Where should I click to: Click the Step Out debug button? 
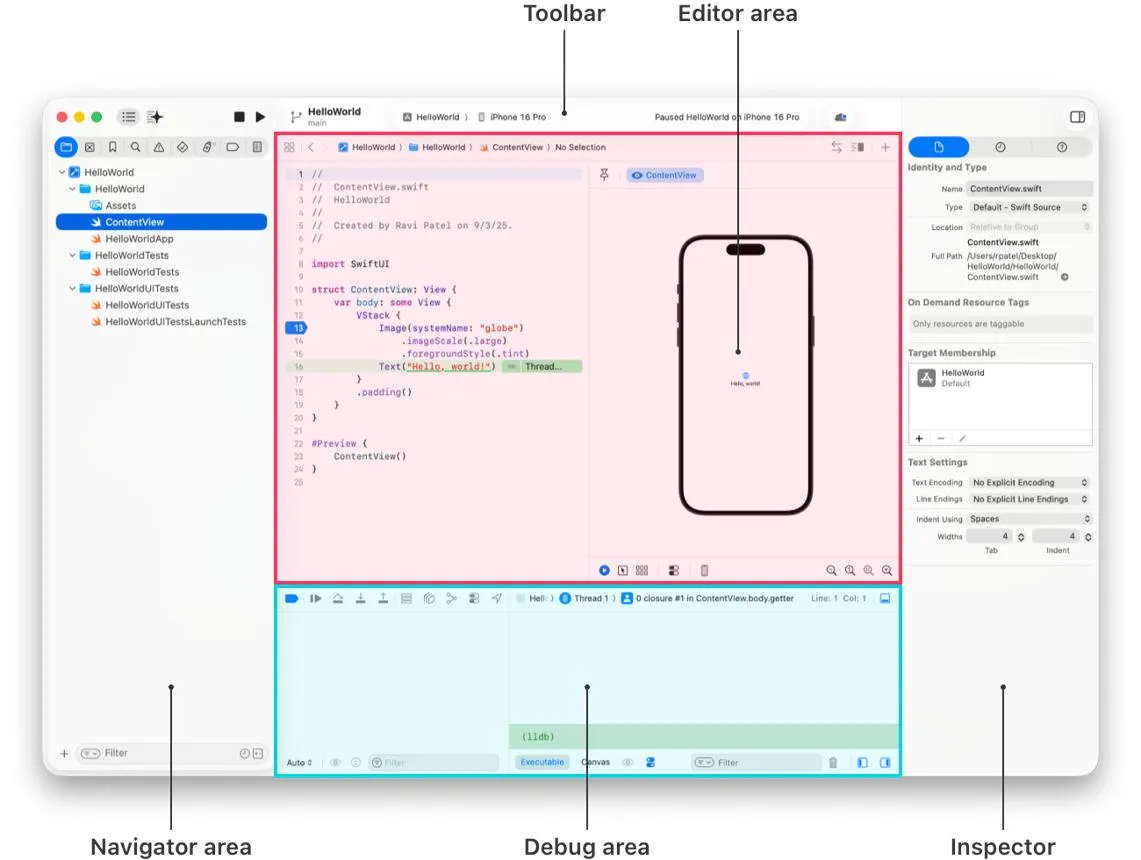(383, 598)
